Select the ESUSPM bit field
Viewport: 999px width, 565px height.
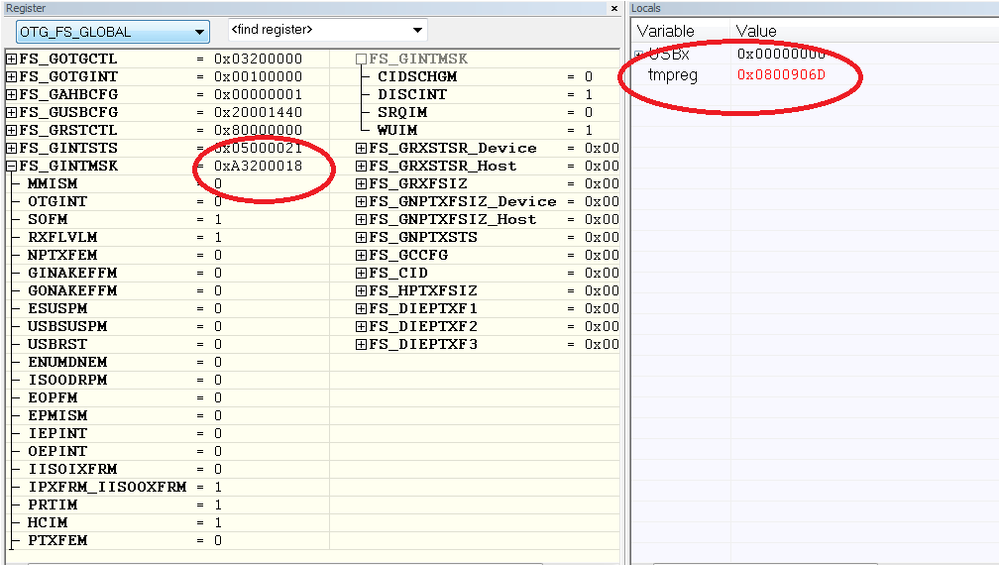[x=57, y=308]
